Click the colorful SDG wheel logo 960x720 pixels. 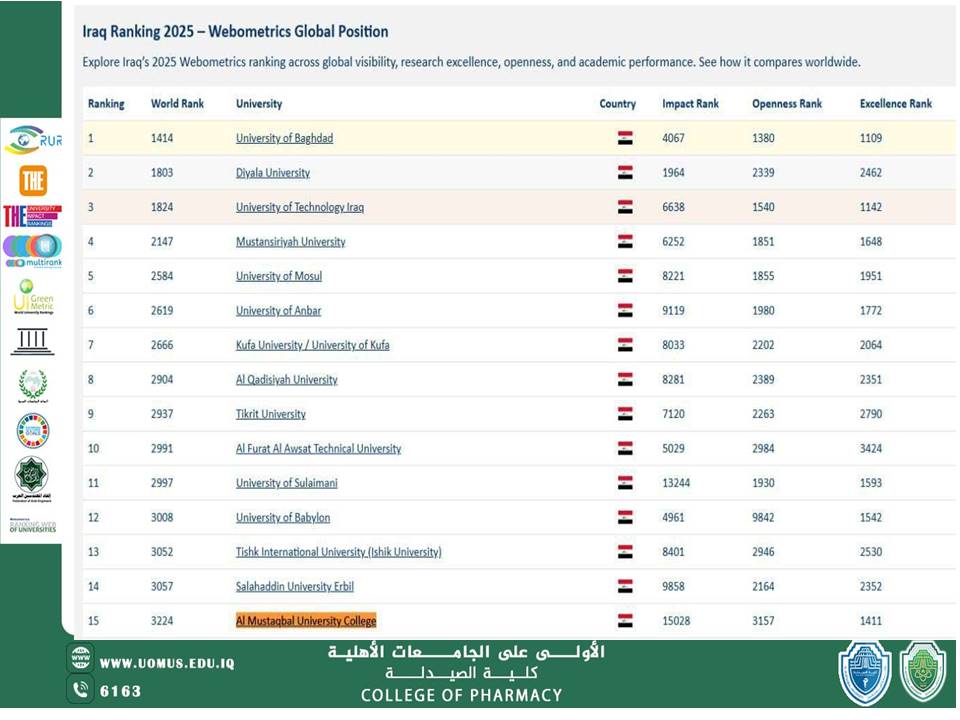32,430
